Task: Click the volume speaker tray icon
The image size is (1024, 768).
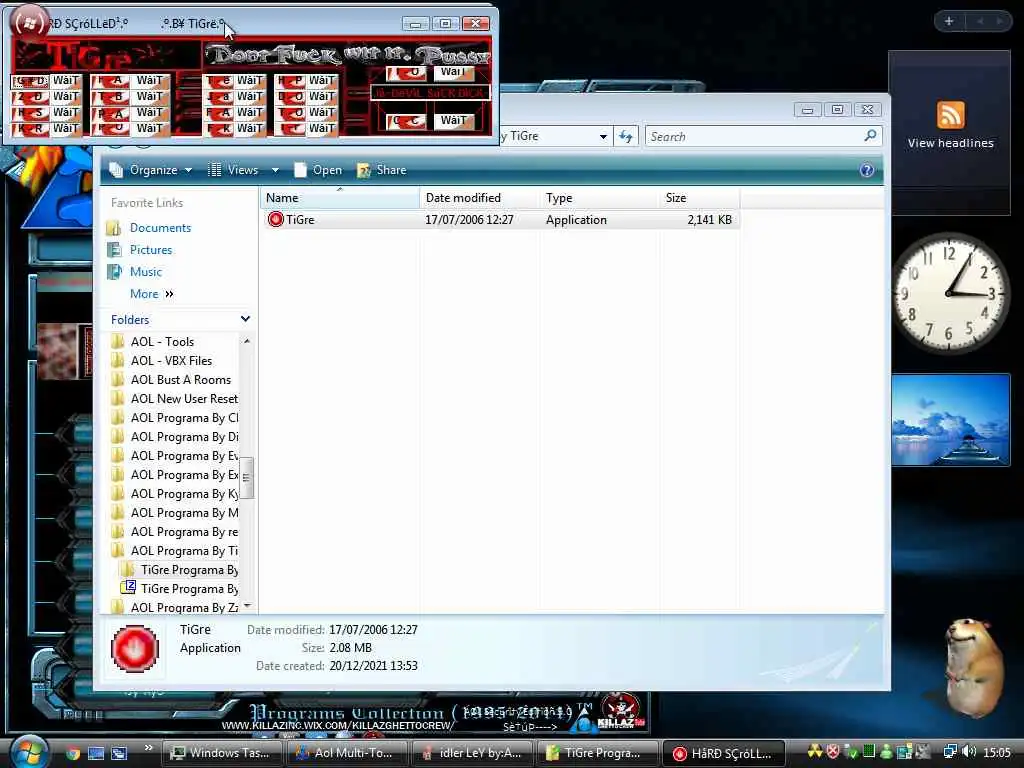Action: coord(969,752)
